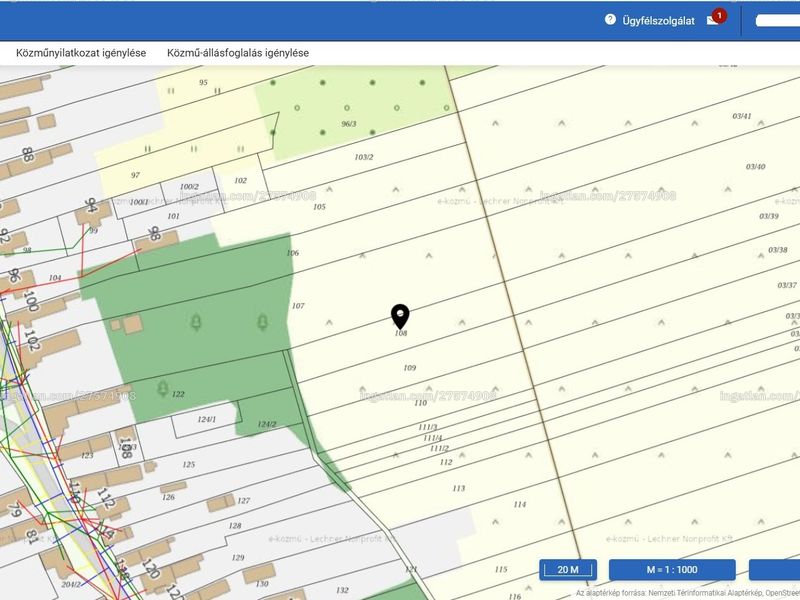Viewport: 800px width, 600px height.
Task: Open Közműnyilatkozat igénylése menu
Action: pyautogui.click(x=81, y=53)
